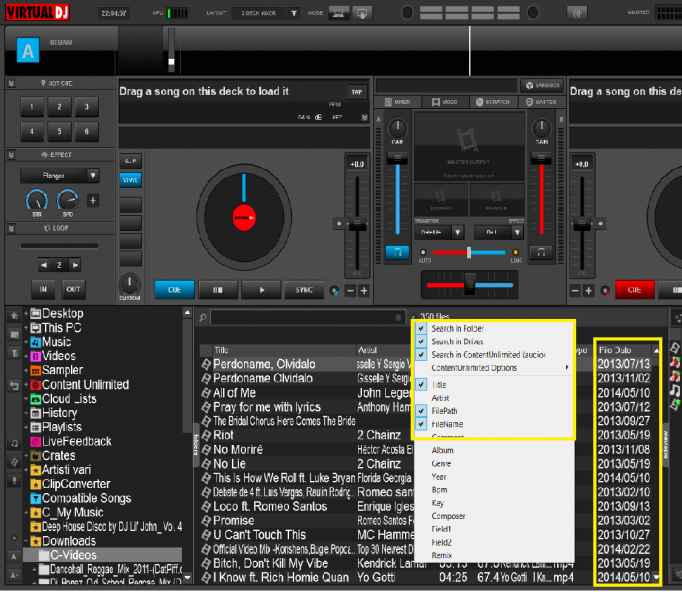The height and width of the screenshot is (600, 682).
Task: Select Album in search options menu
Action: pos(442,450)
